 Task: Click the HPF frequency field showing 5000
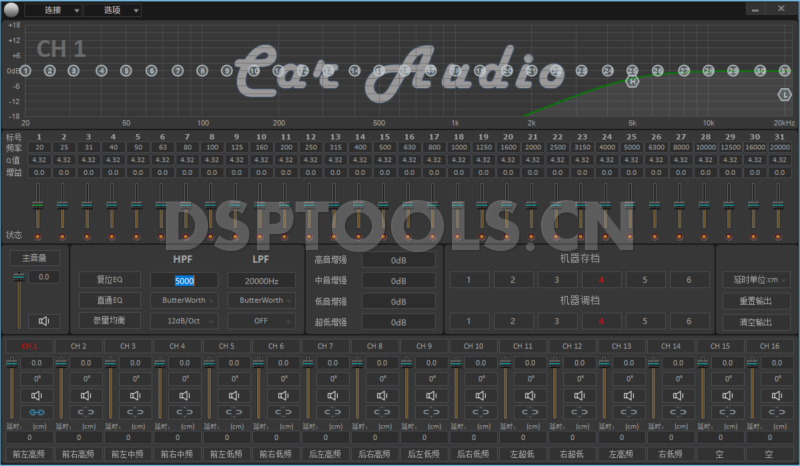pyautogui.click(x=184, y=280)
